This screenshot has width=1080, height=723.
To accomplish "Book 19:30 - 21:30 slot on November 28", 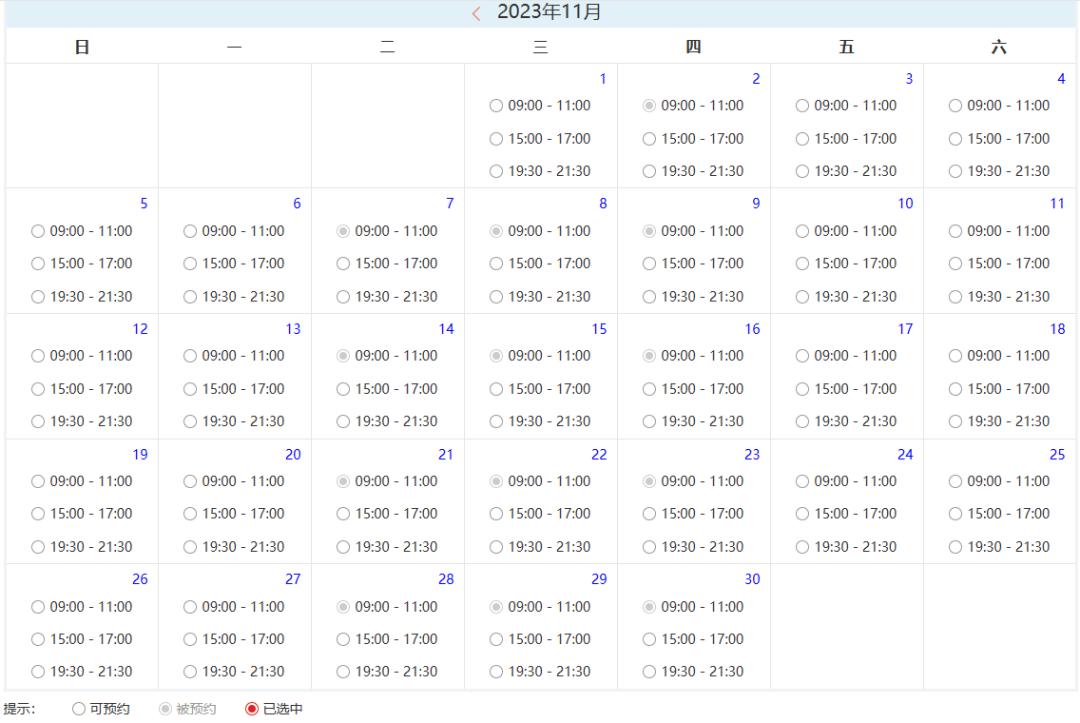I will (x=343, y=672).
